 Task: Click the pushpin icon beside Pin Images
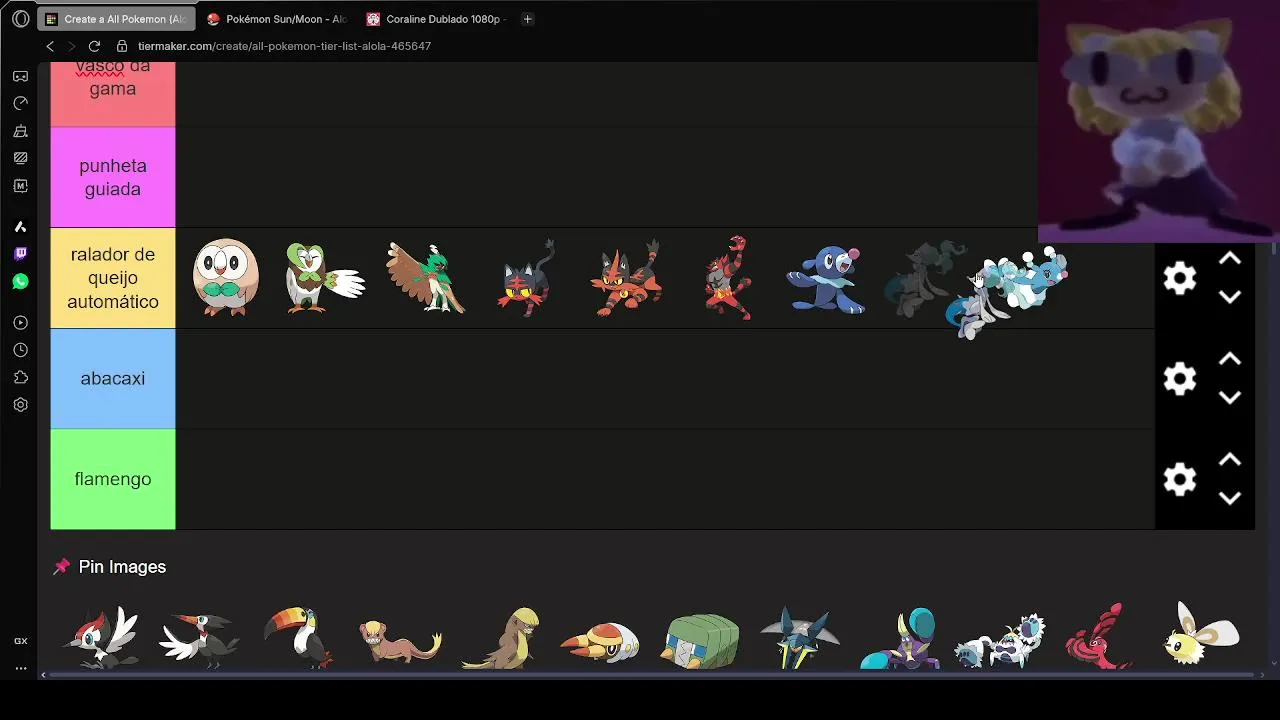pyautogui.click(x=62, y=567)
